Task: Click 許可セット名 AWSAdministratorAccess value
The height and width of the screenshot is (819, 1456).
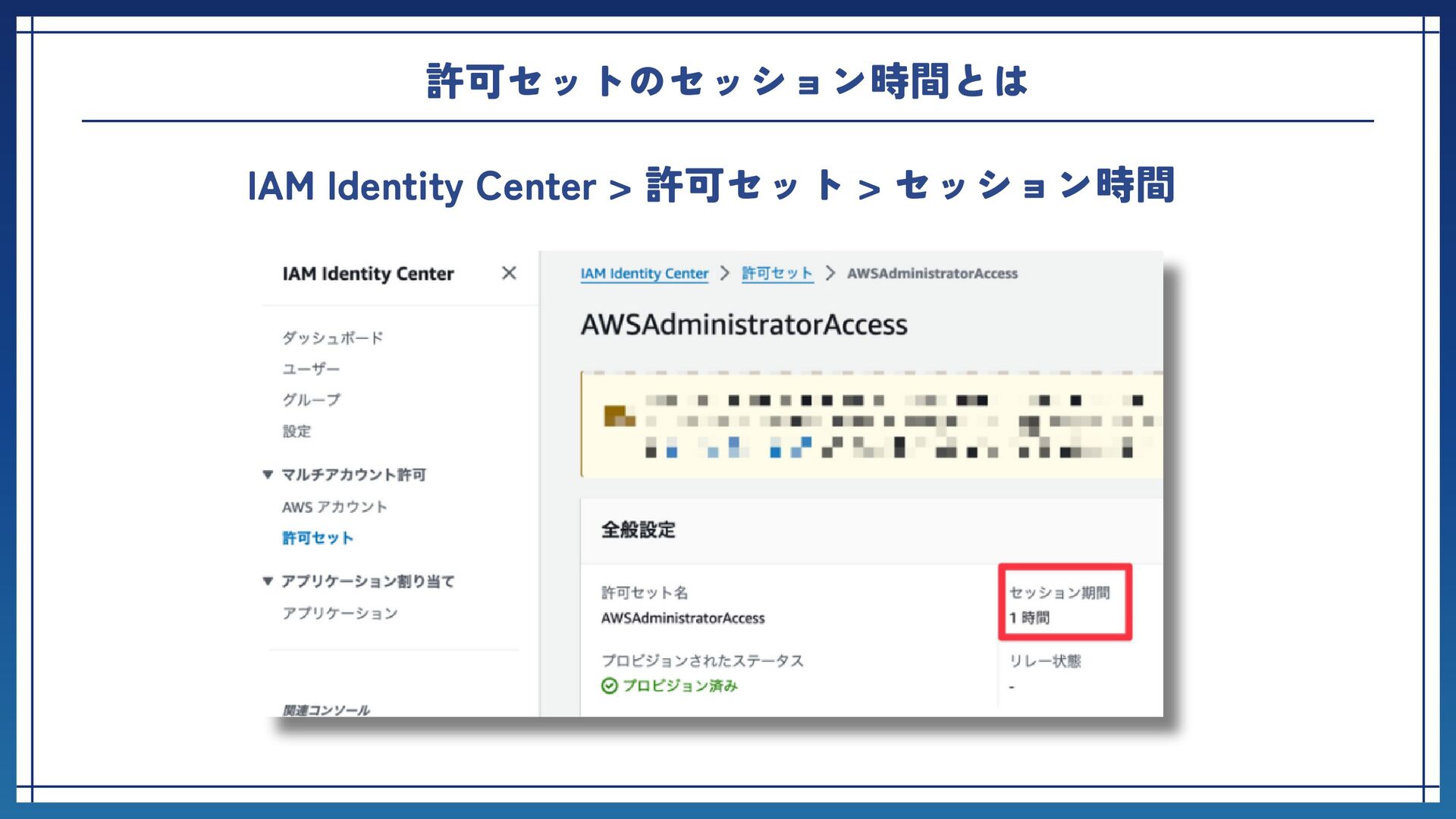Action: point(682,618)
